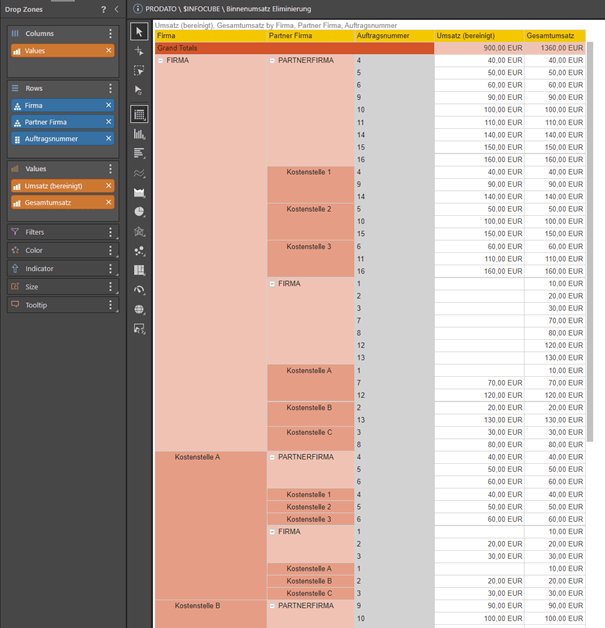Viewport: 605px width, 628px height.
Task: Open the Columns zone options menu
Action: pos(111,34)
